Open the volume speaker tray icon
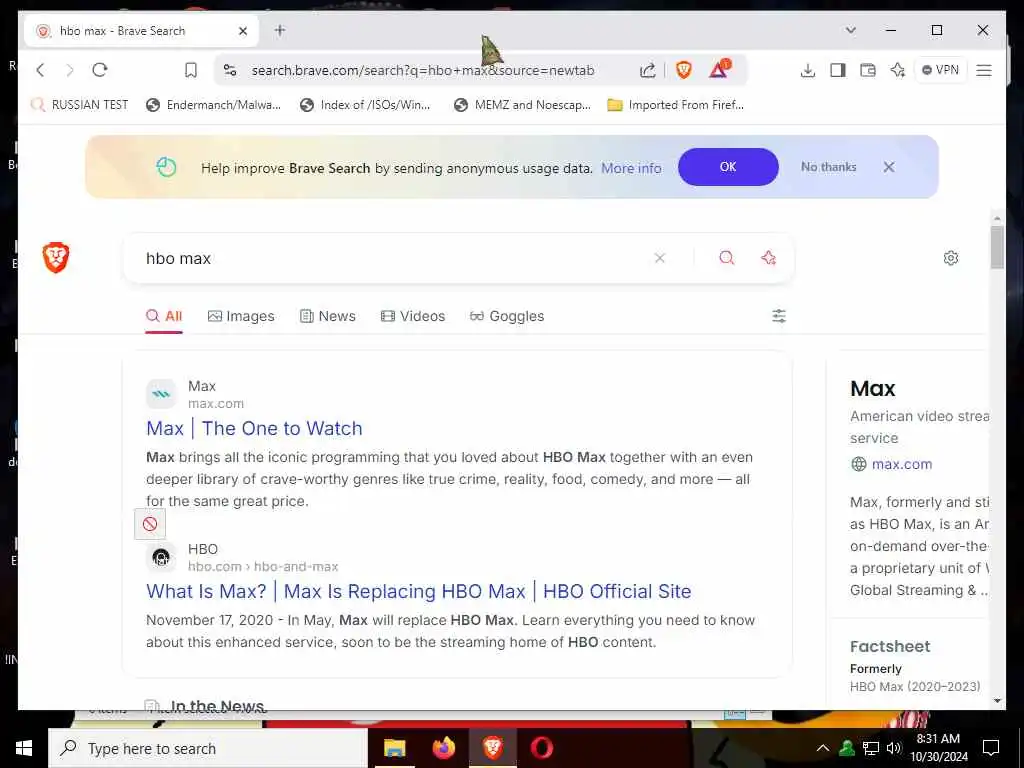 894,748
